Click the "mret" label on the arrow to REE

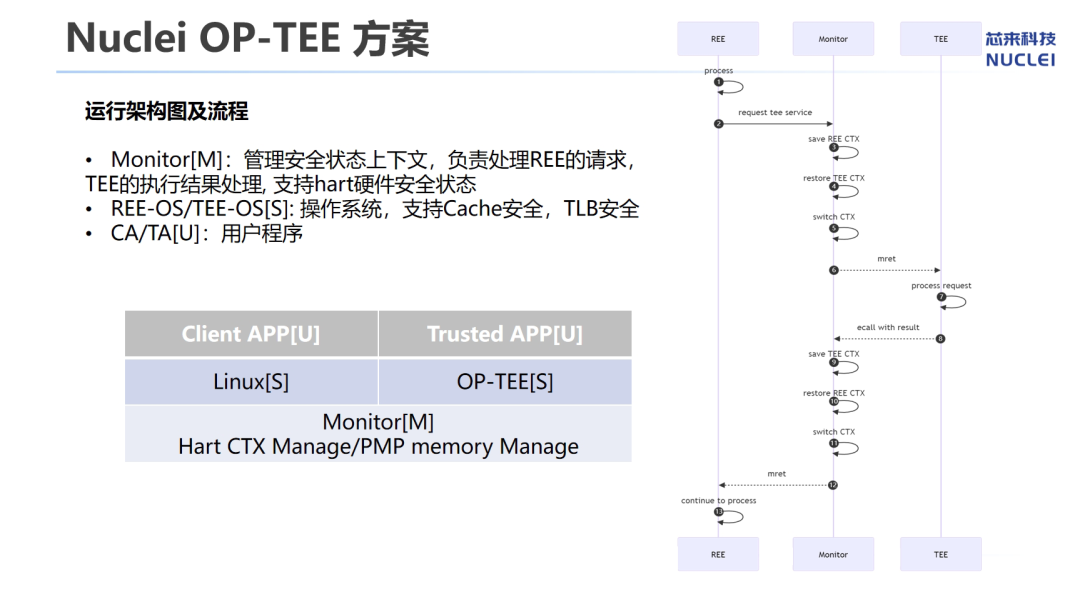[776, 473]
